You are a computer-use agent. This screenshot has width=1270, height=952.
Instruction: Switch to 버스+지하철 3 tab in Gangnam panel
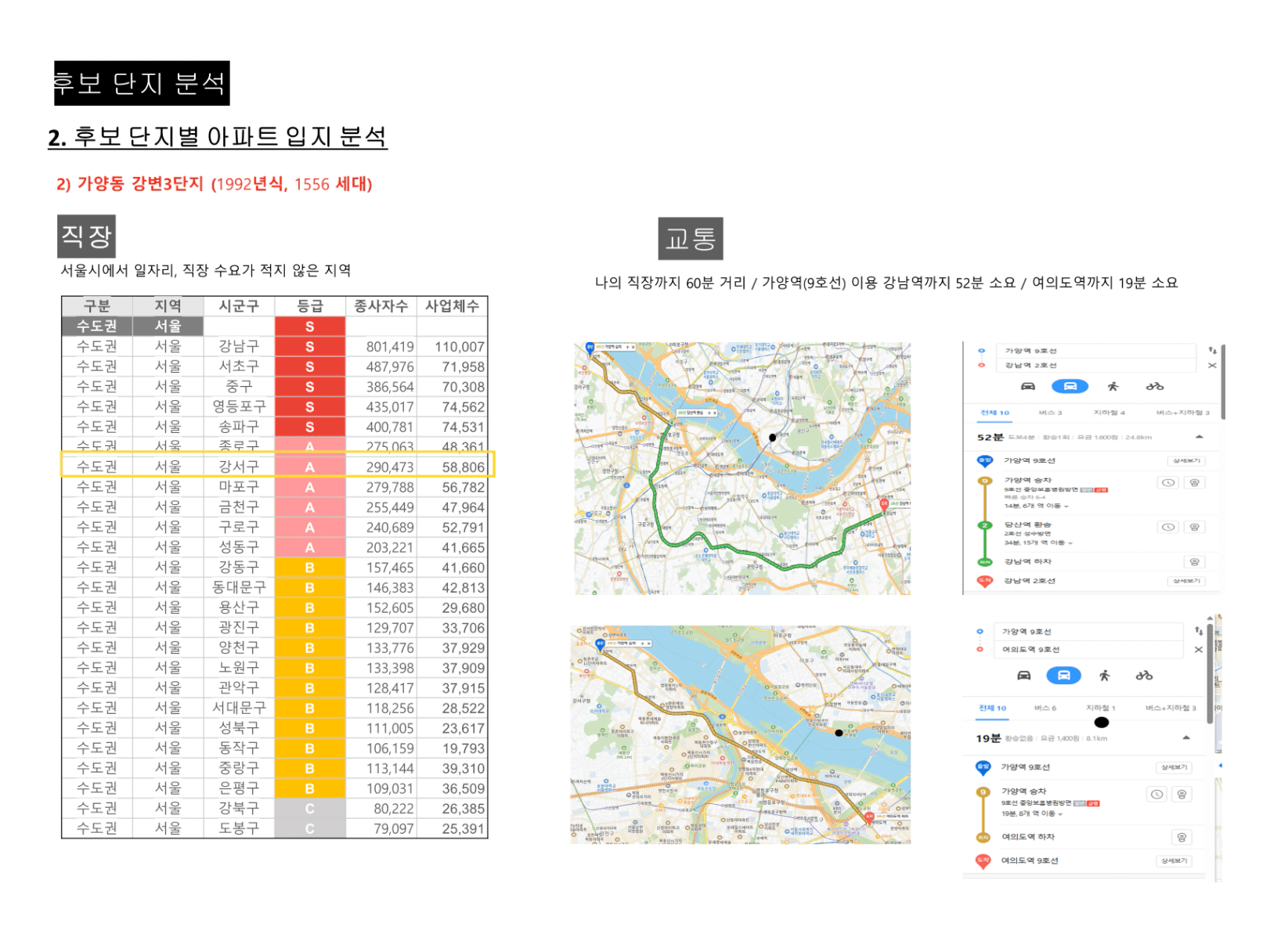[1182, 413]
